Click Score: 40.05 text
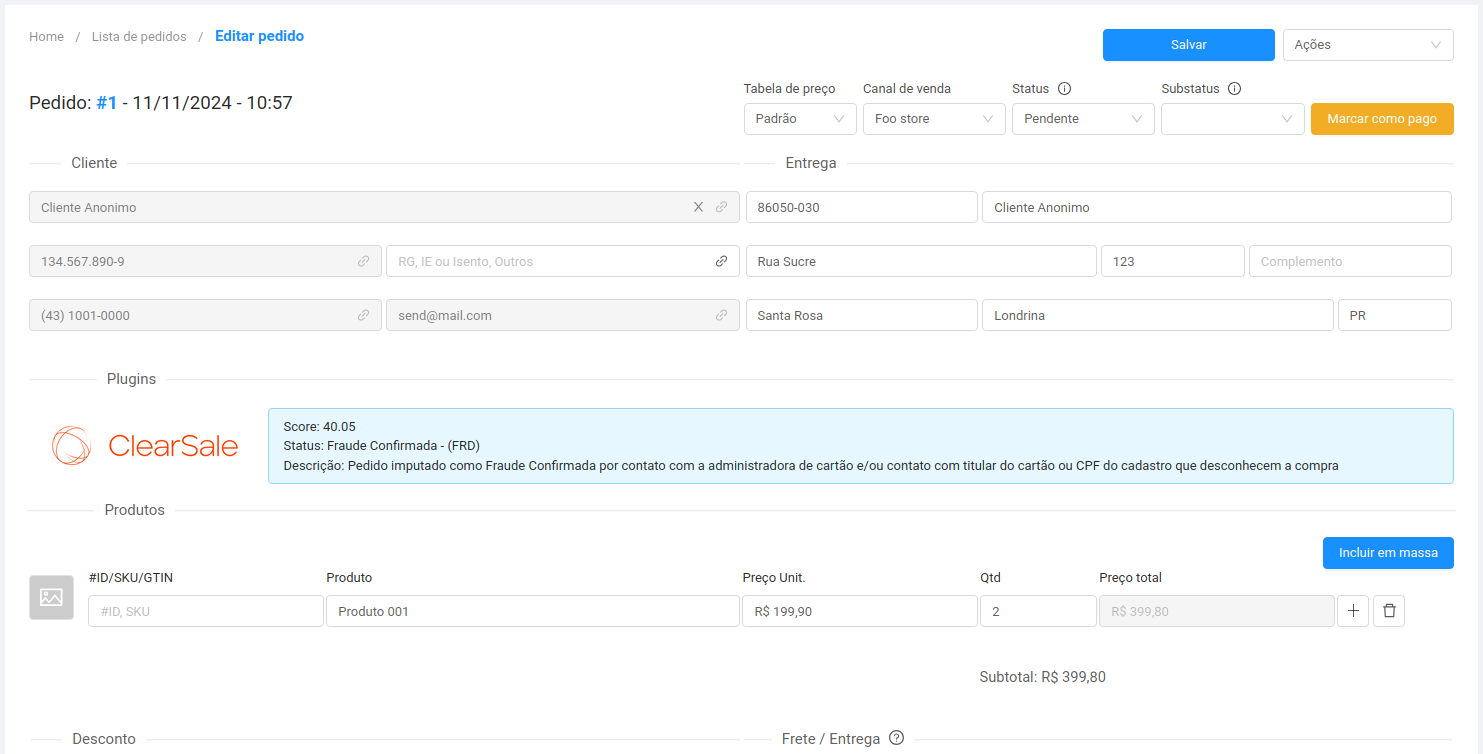This screenshot has height=754, width=1483. click(x=319, y=426)
